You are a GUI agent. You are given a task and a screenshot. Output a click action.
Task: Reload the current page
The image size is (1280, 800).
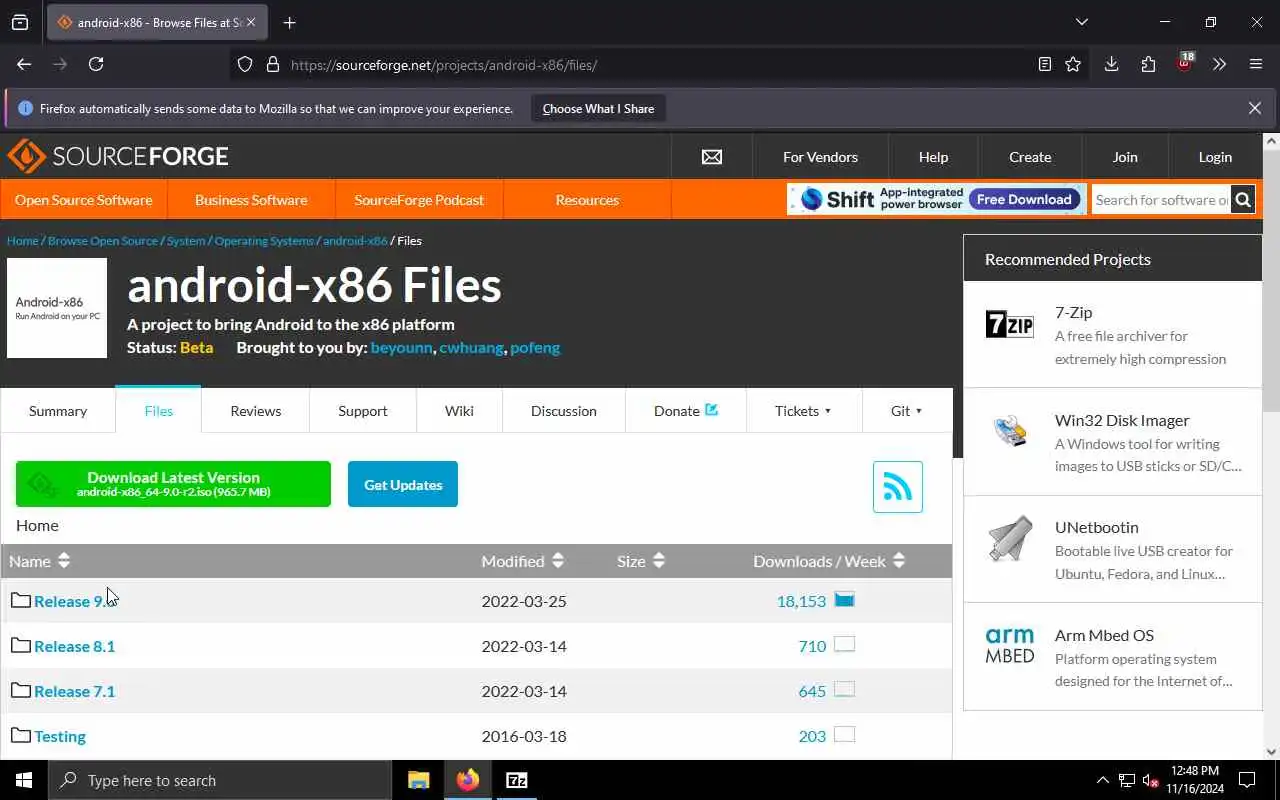tap(96, 64)
